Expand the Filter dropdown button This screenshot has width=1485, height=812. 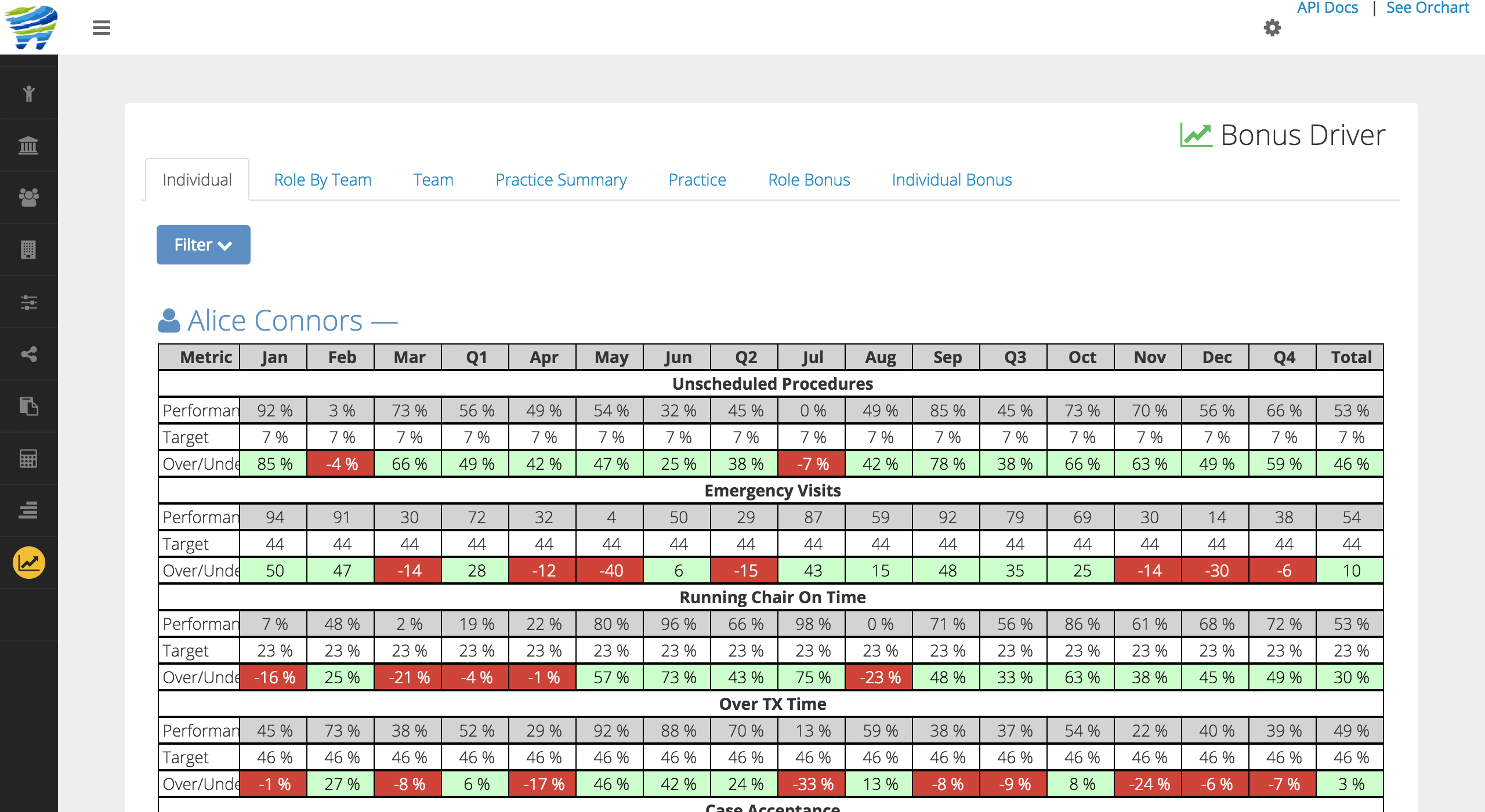(203, 245)
